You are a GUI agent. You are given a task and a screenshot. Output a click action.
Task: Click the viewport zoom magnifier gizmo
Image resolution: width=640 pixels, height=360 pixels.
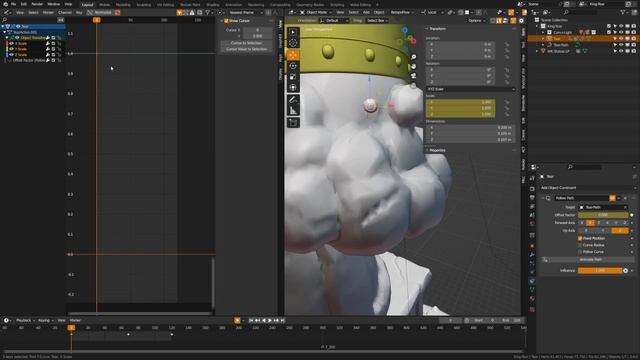point(413,57)
